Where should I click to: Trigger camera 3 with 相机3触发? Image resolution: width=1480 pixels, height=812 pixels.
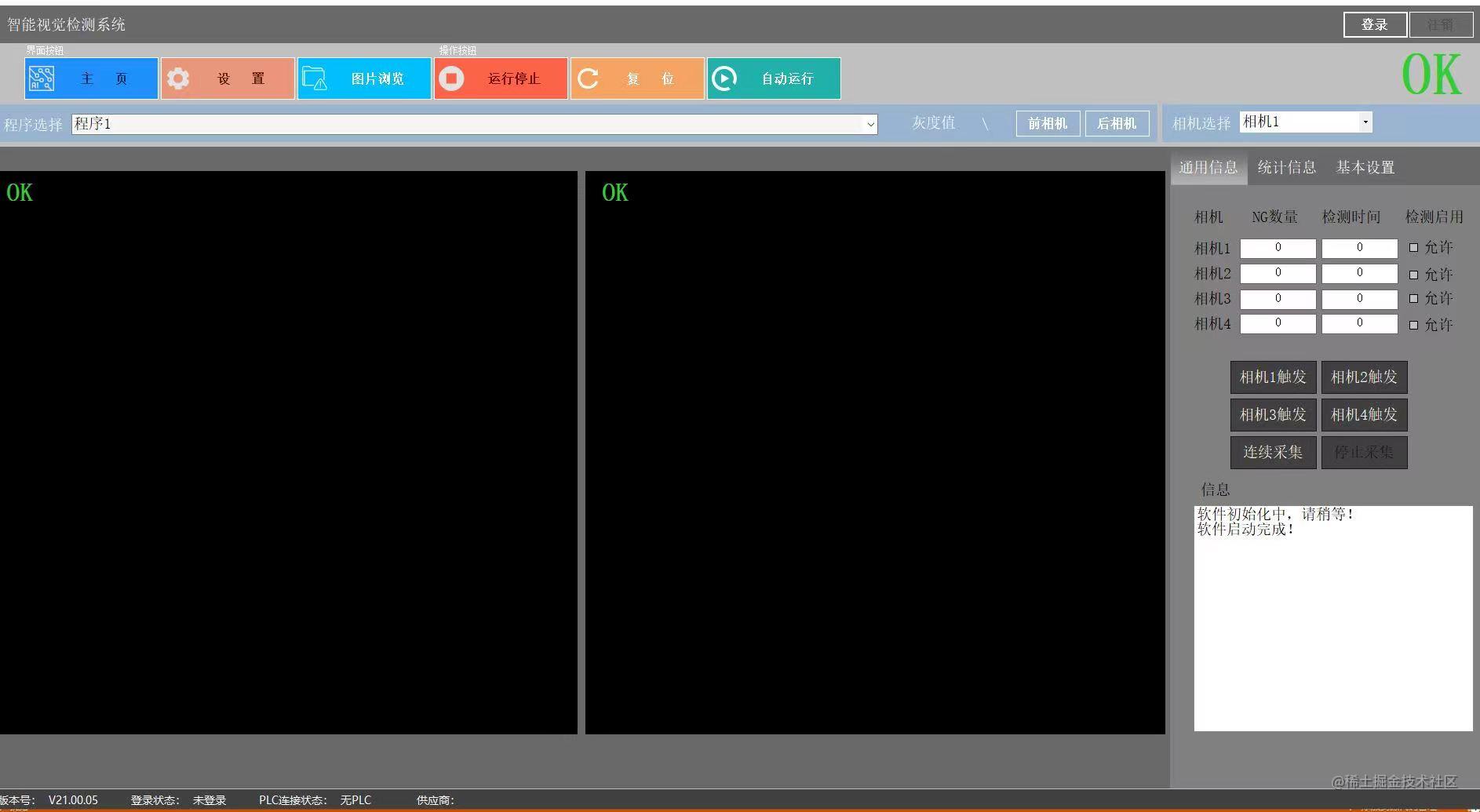click(1273, 415)
